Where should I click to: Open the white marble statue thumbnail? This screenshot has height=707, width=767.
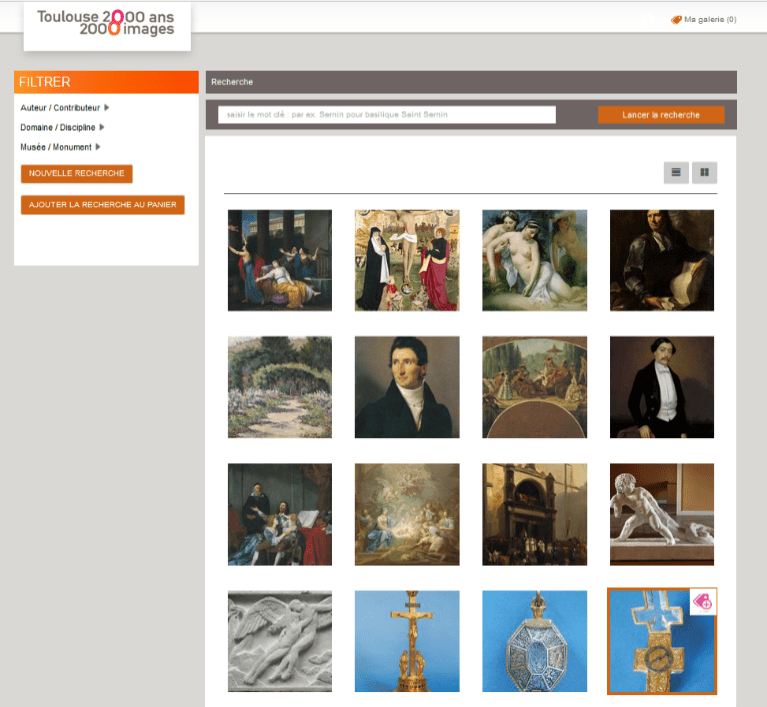click(662, 514)
